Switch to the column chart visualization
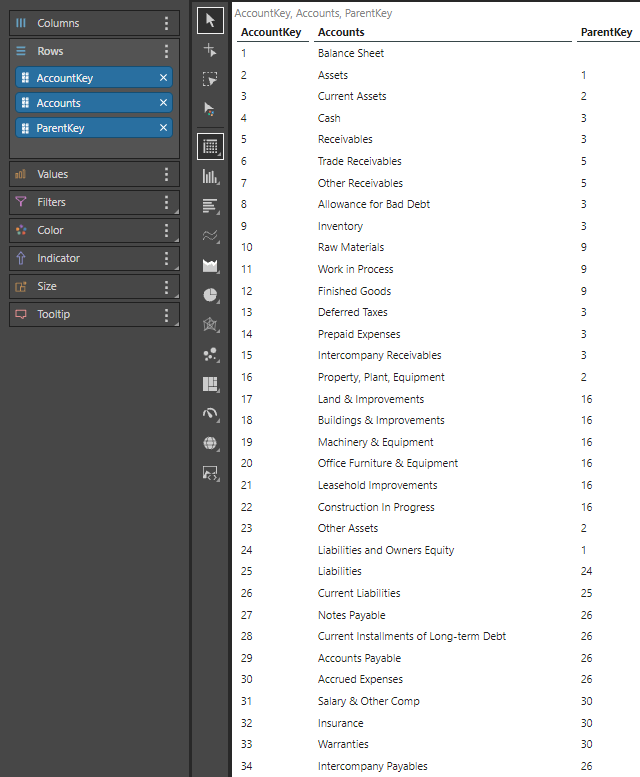 [x=210, y=176]
